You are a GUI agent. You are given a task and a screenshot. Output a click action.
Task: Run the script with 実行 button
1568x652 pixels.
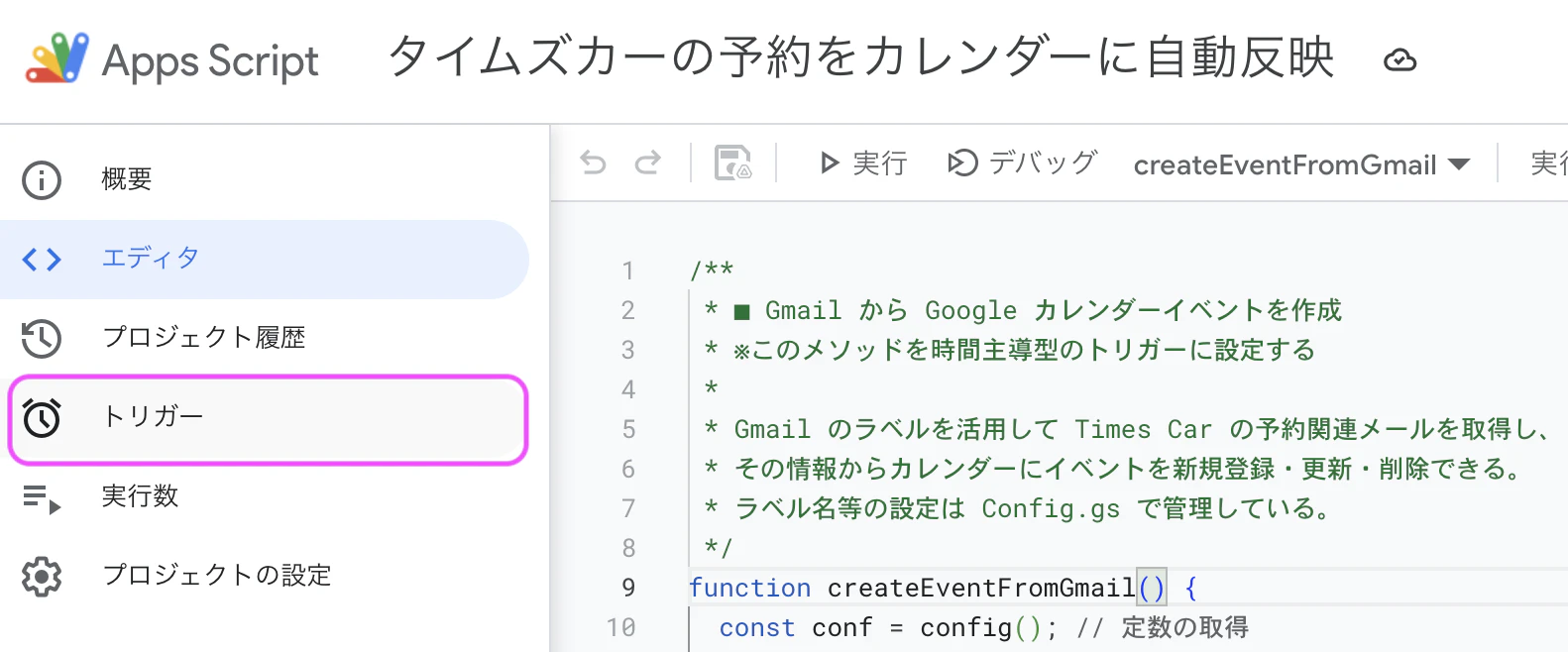point(862,163)
